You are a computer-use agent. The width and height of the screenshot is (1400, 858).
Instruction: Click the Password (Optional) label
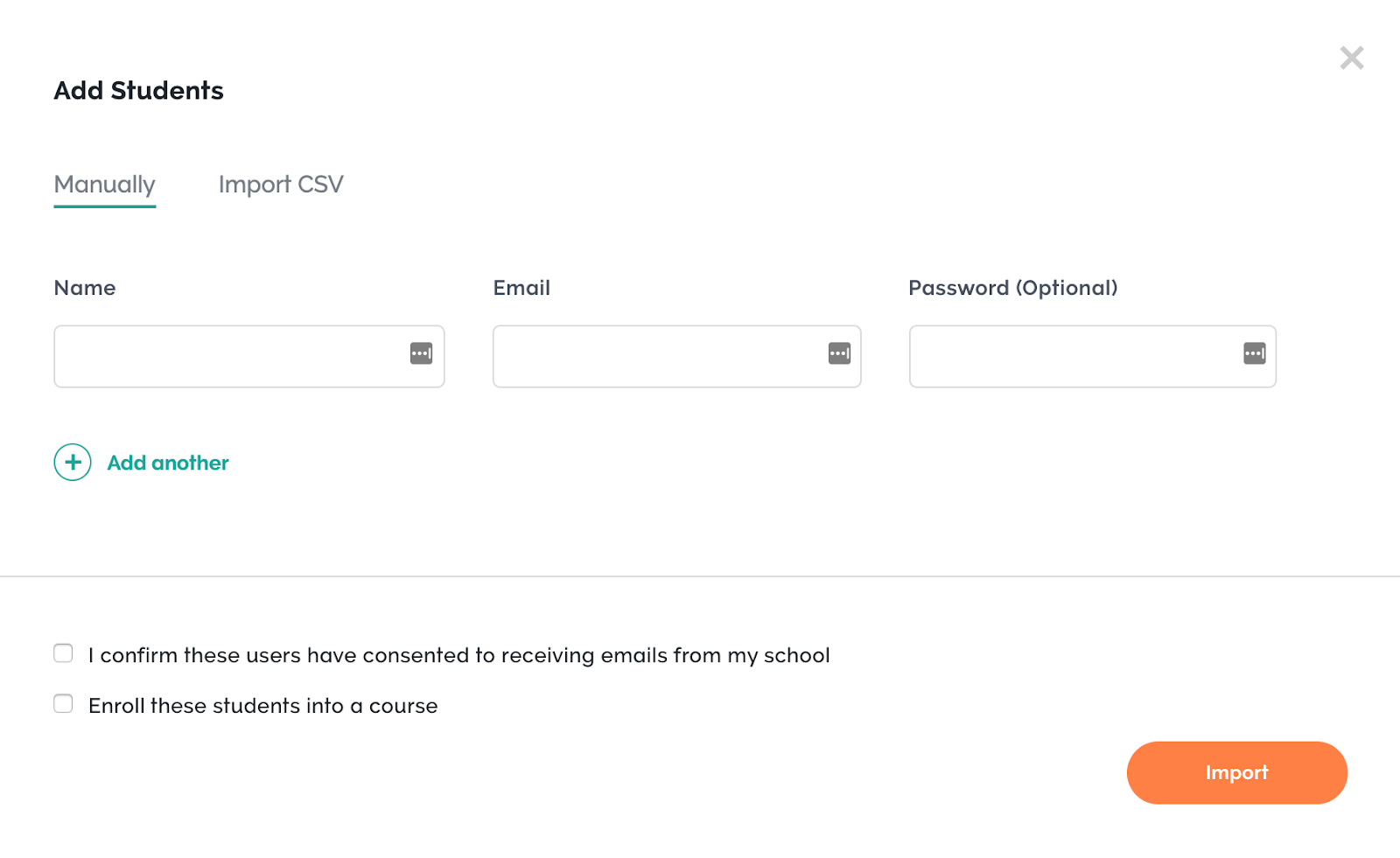(1013, 288)
